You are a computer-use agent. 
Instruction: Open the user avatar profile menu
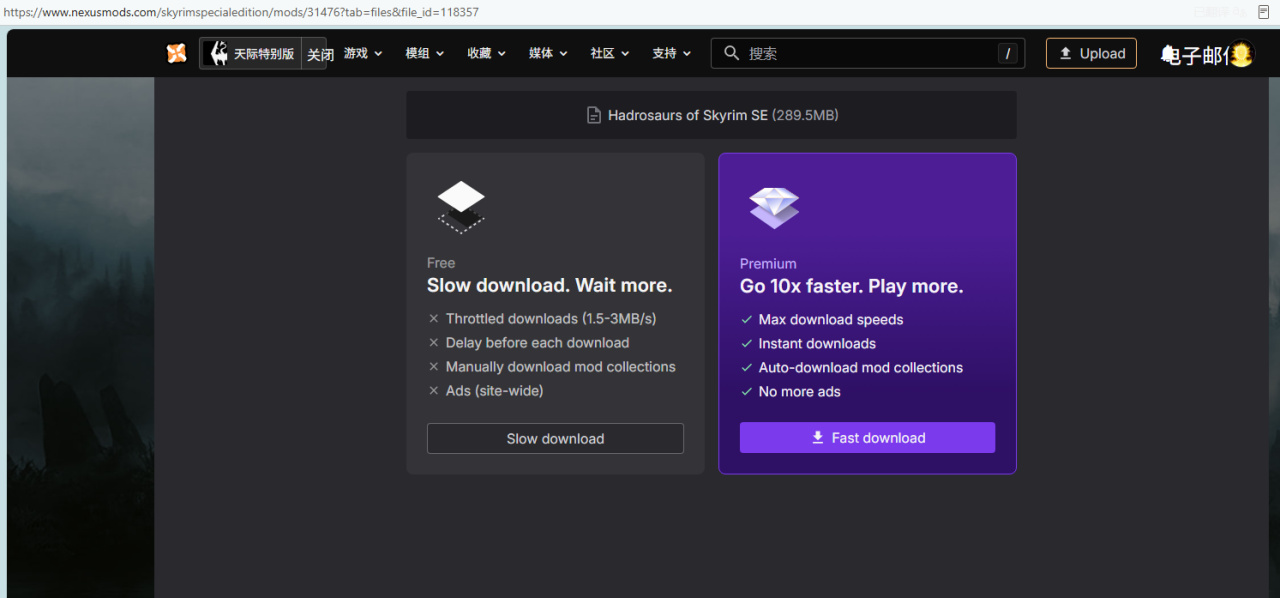[x=1241, y=54]
